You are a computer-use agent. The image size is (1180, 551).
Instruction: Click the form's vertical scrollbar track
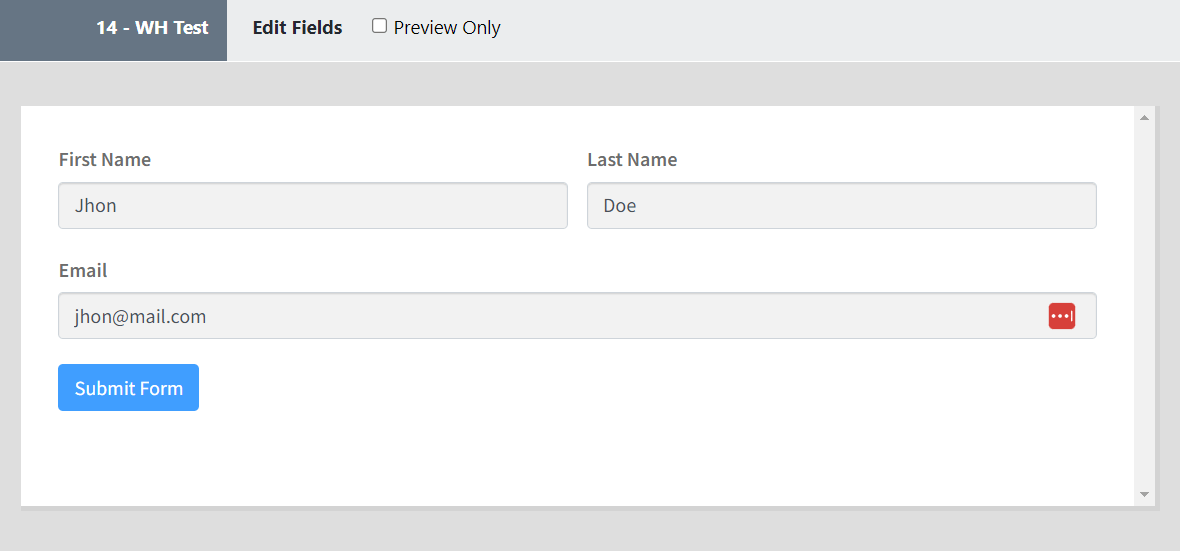(x=1144, y=300)
